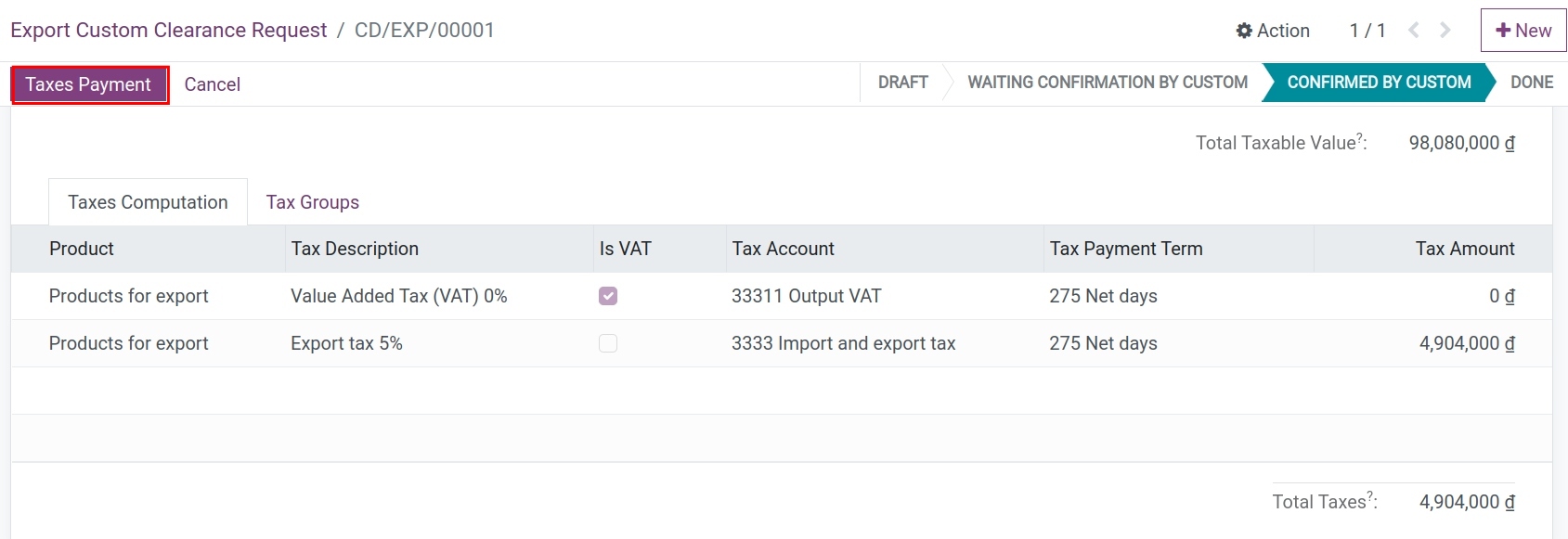Click the 0 ₫ tax amount cell
Image resolution: width=1568 pixels, height=539 pixels.
[1502, 296]
